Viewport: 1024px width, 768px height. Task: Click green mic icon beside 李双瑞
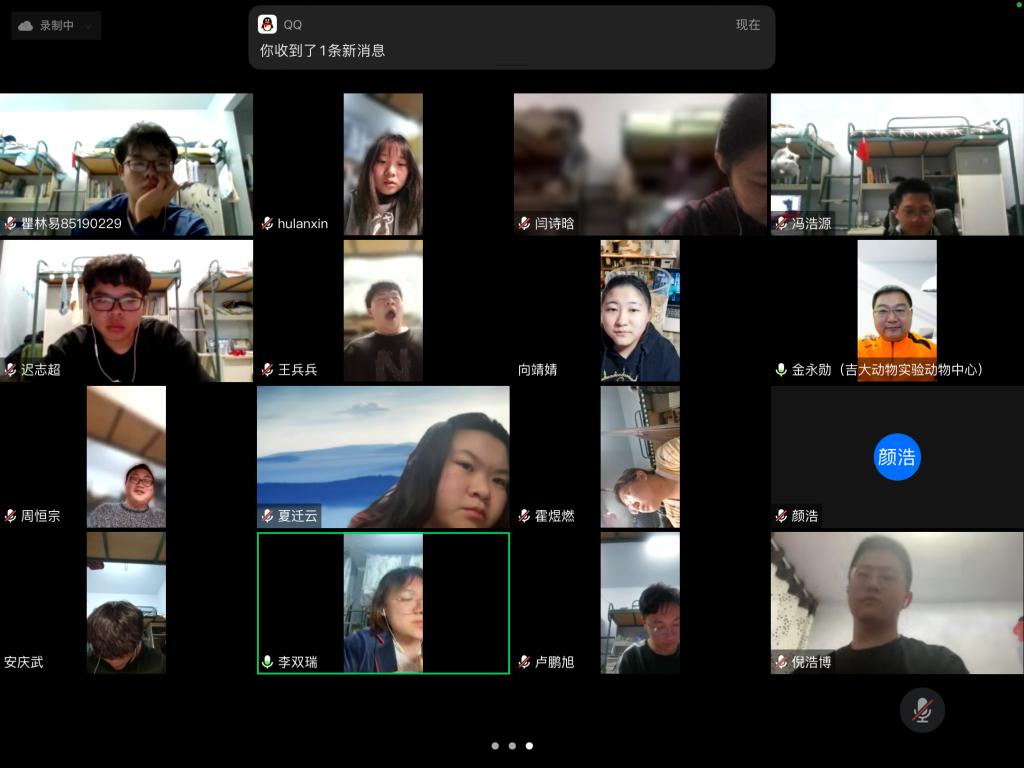point(268,662)
